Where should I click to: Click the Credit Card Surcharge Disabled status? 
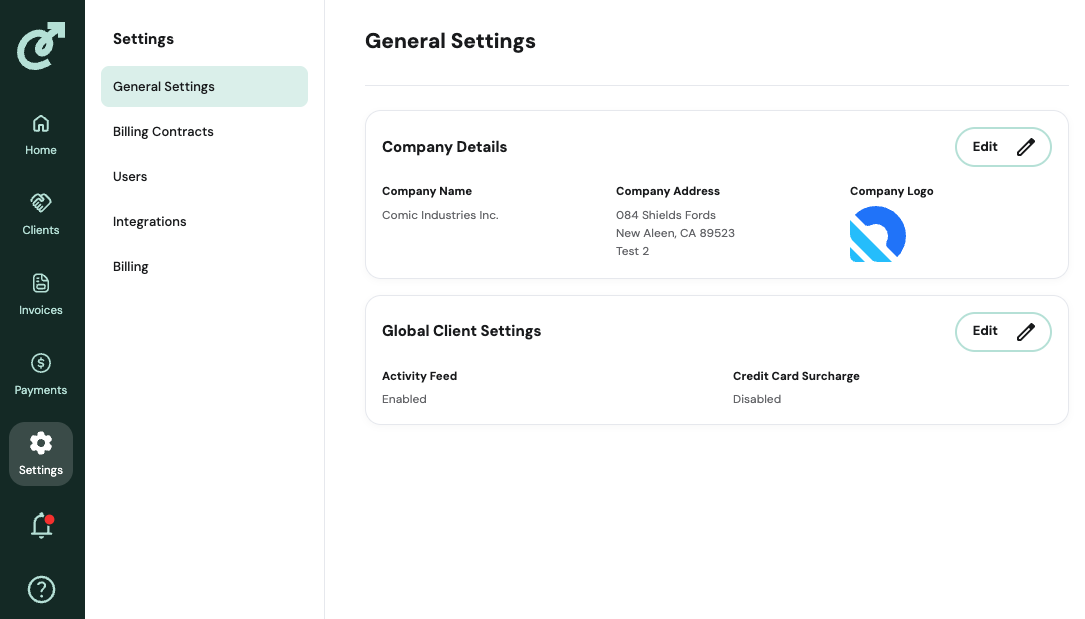(x=757, y=399)
